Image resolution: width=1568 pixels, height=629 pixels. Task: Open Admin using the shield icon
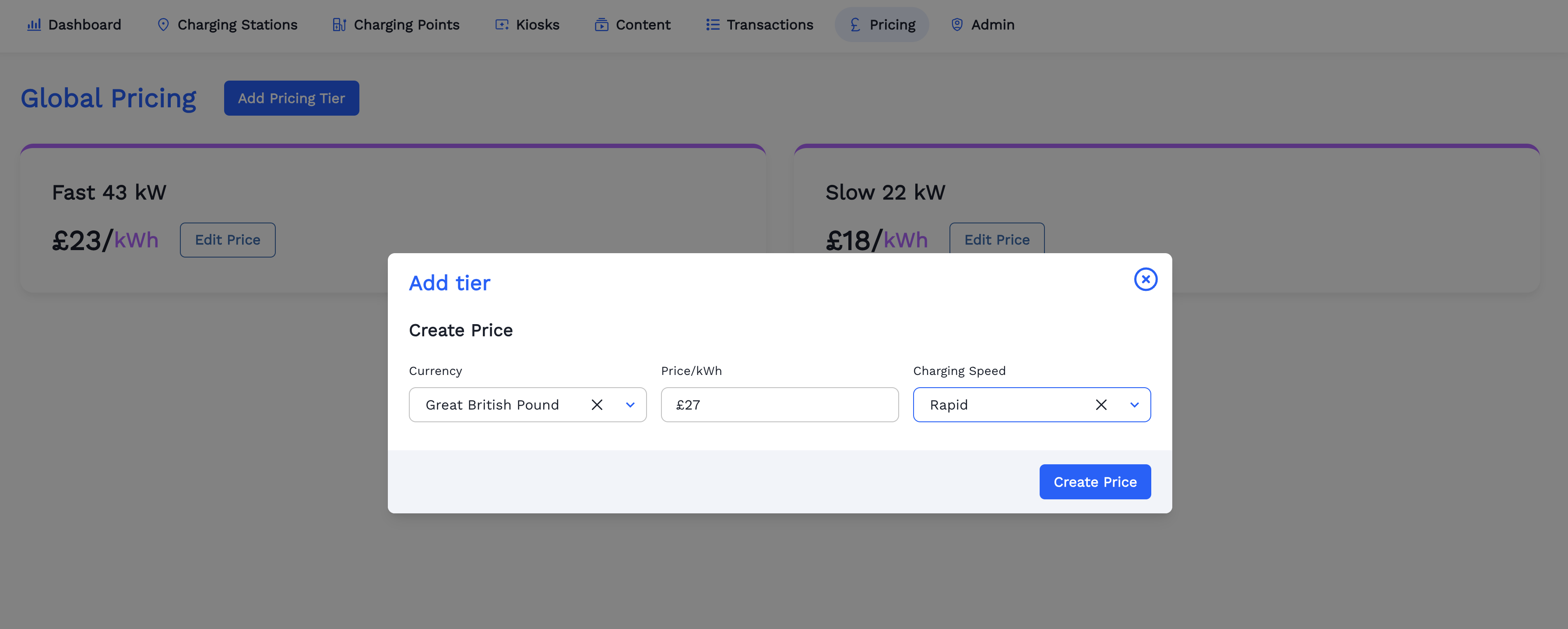956,25
